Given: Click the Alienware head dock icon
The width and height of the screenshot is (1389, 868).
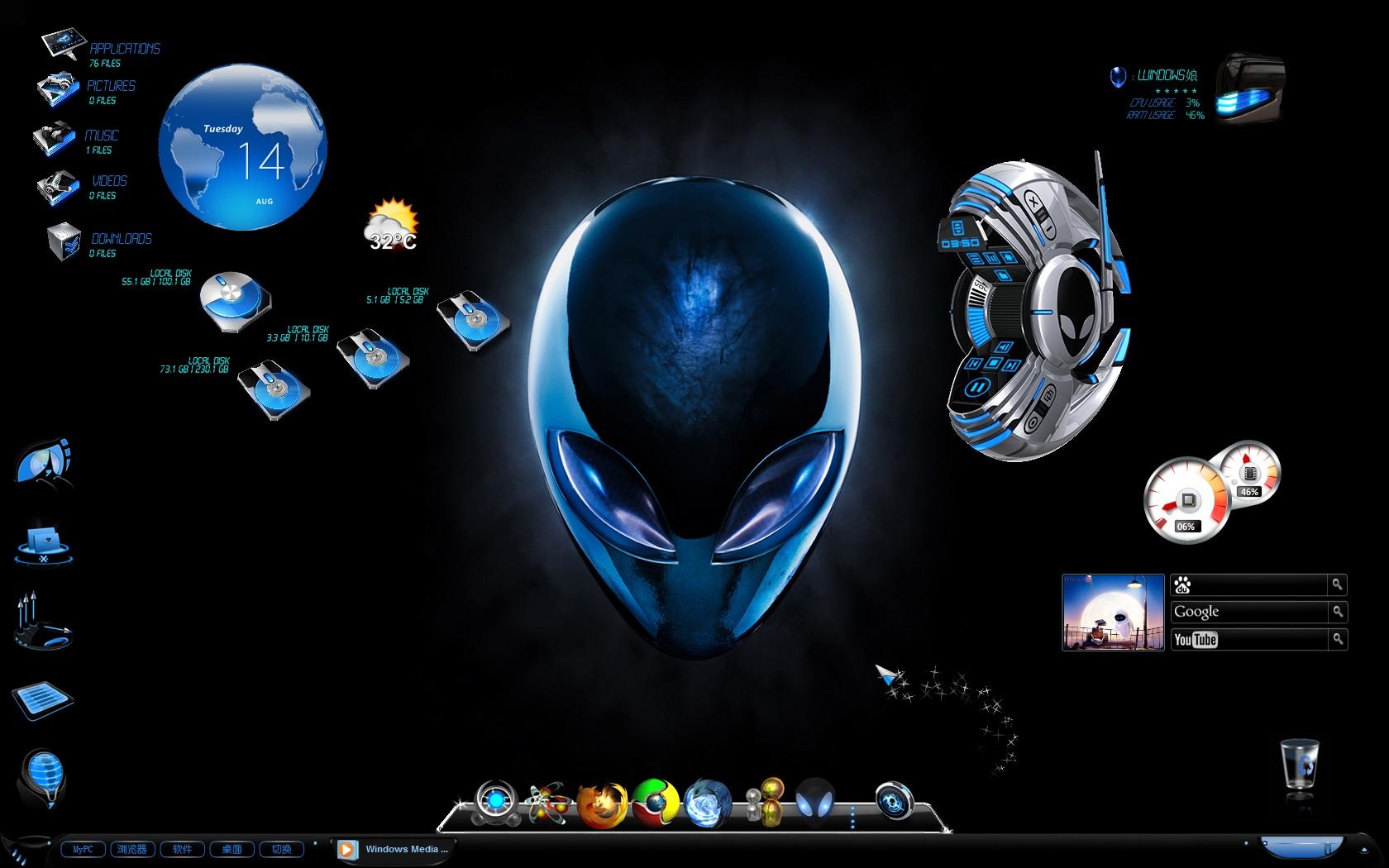Looking at the screenshot, I should point(815,801).
